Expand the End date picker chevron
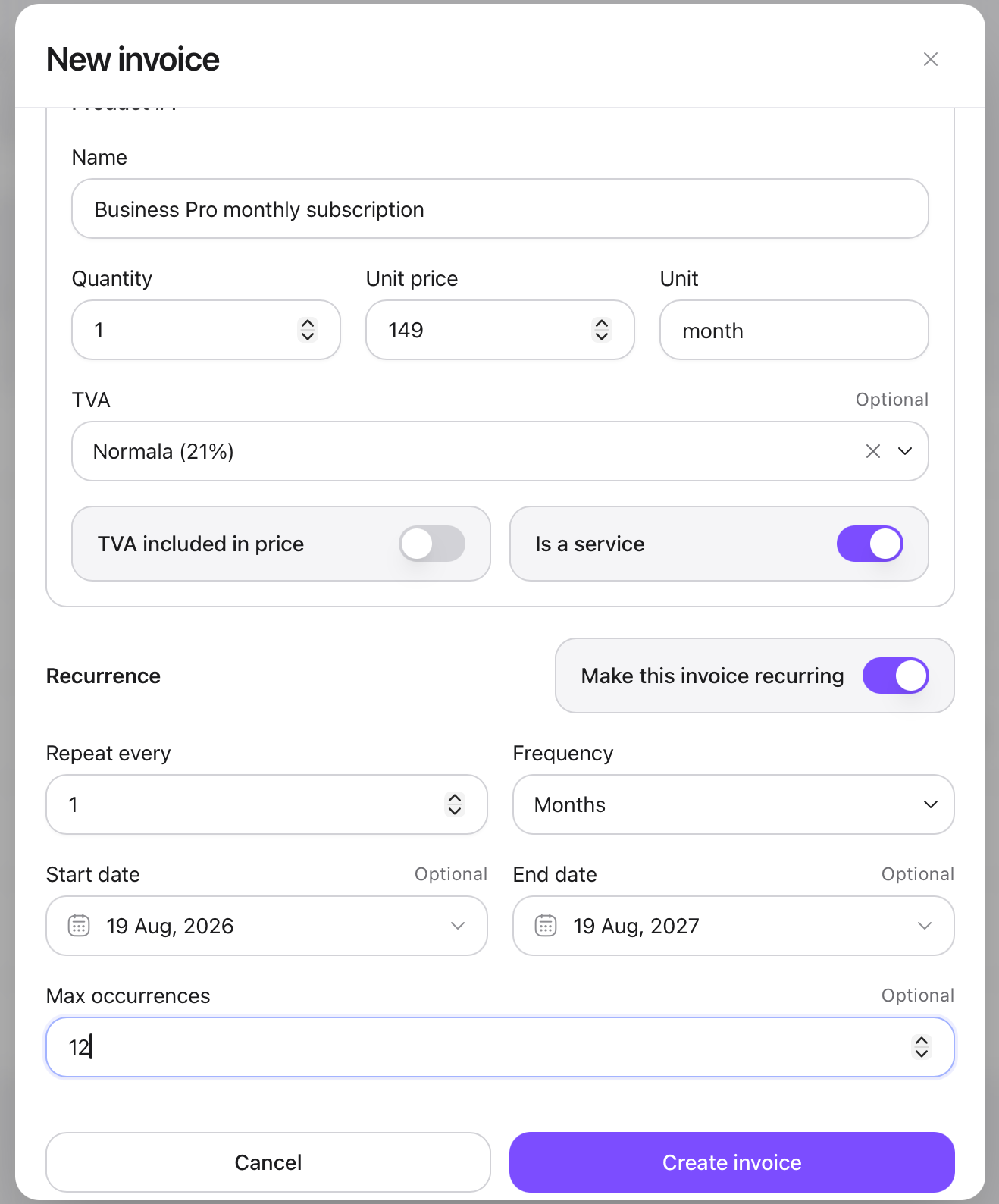 tap(924, 926)
